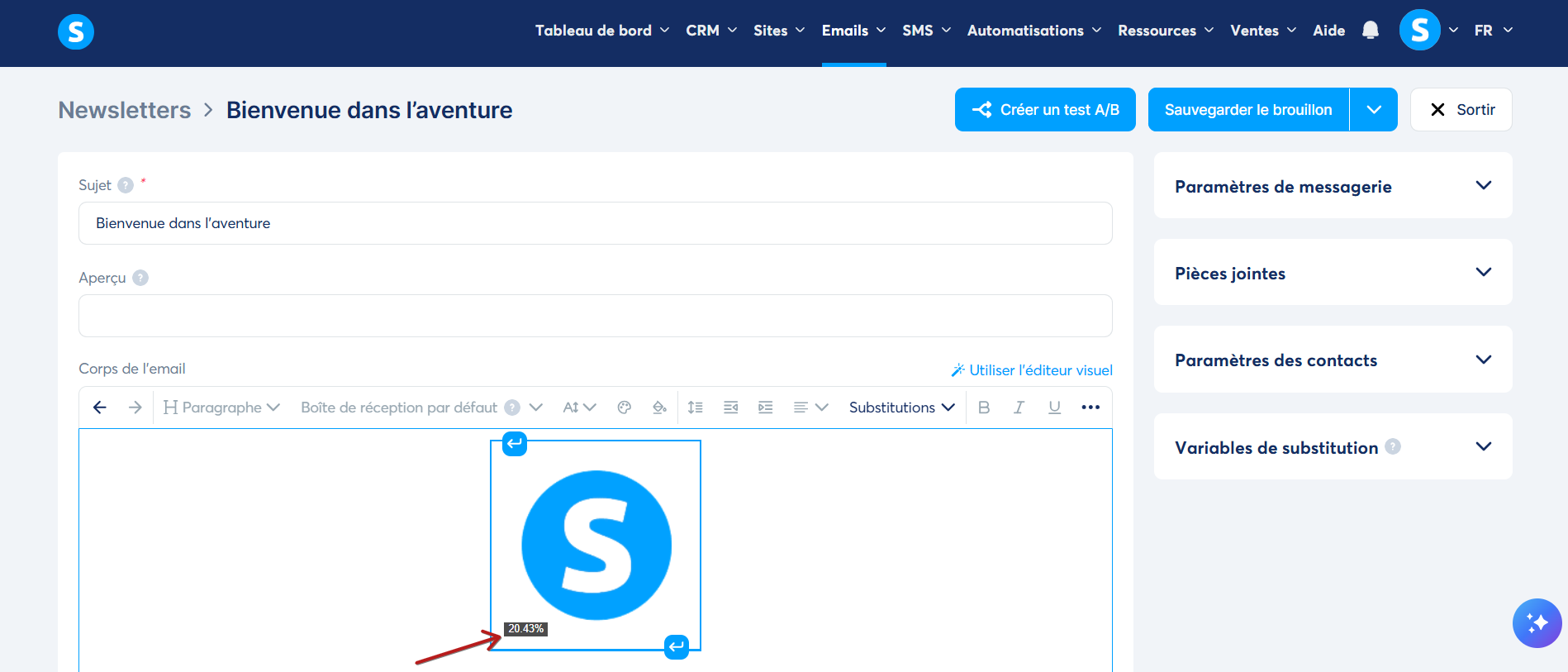Image resolution: width=1568 pixels, height=672 pixels.
Task: Select the logo image in email body
Action: pos(596,546)
